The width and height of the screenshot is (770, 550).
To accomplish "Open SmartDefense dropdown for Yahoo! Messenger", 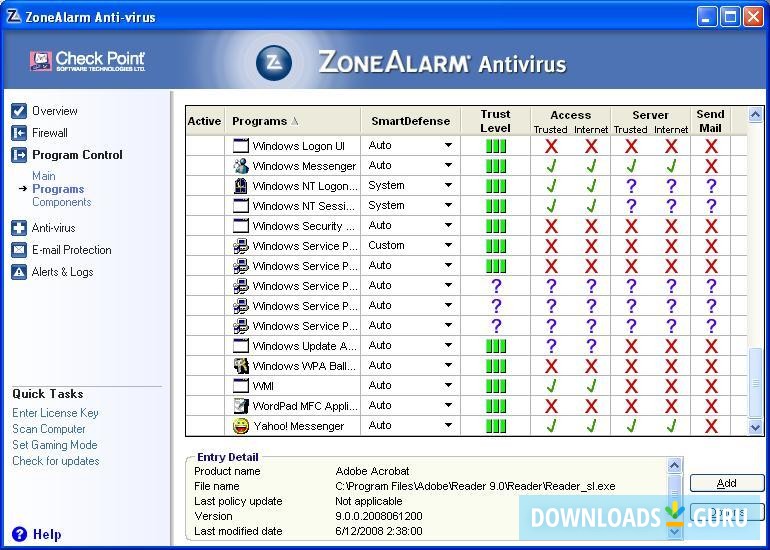I will click(448, 425).
